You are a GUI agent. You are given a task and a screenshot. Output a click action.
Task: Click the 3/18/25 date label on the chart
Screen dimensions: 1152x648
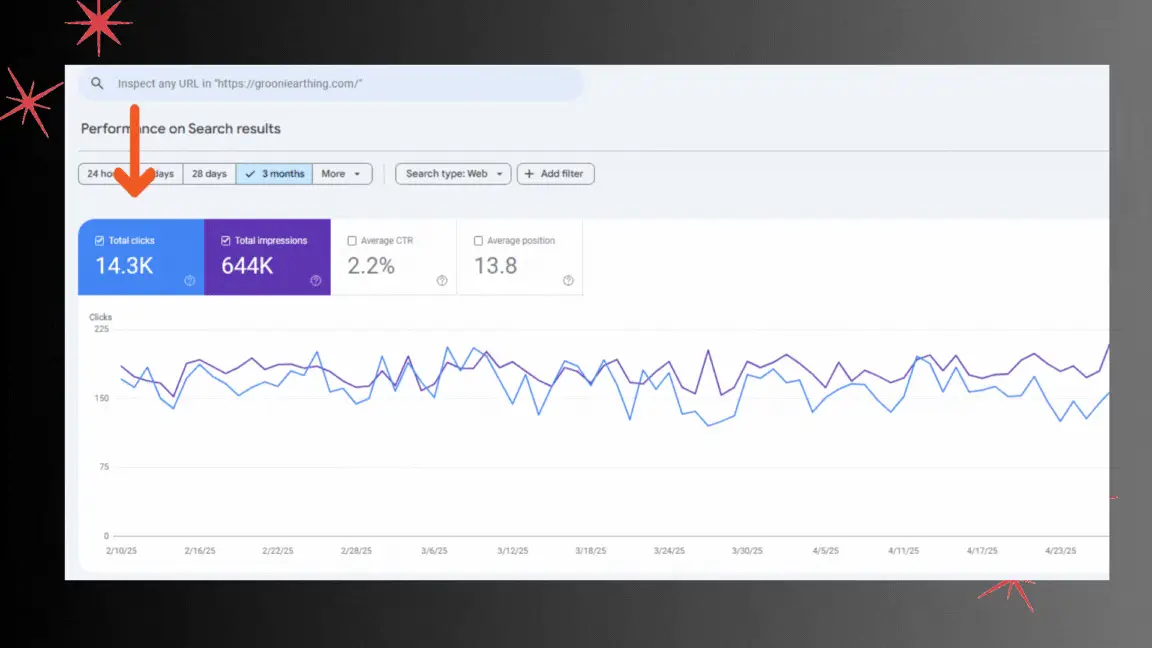589,549
